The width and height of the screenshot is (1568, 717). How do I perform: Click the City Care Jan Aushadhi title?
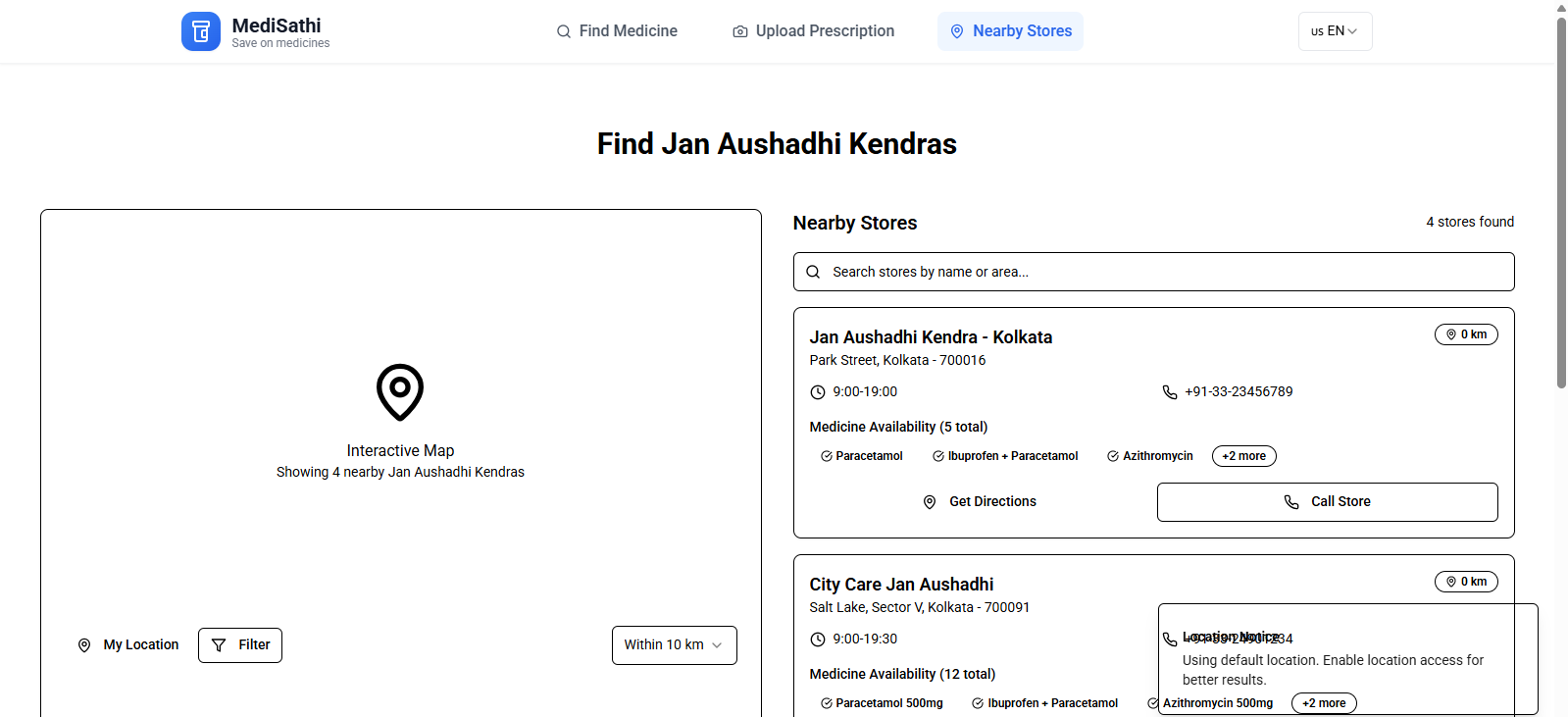pos(901,585)
